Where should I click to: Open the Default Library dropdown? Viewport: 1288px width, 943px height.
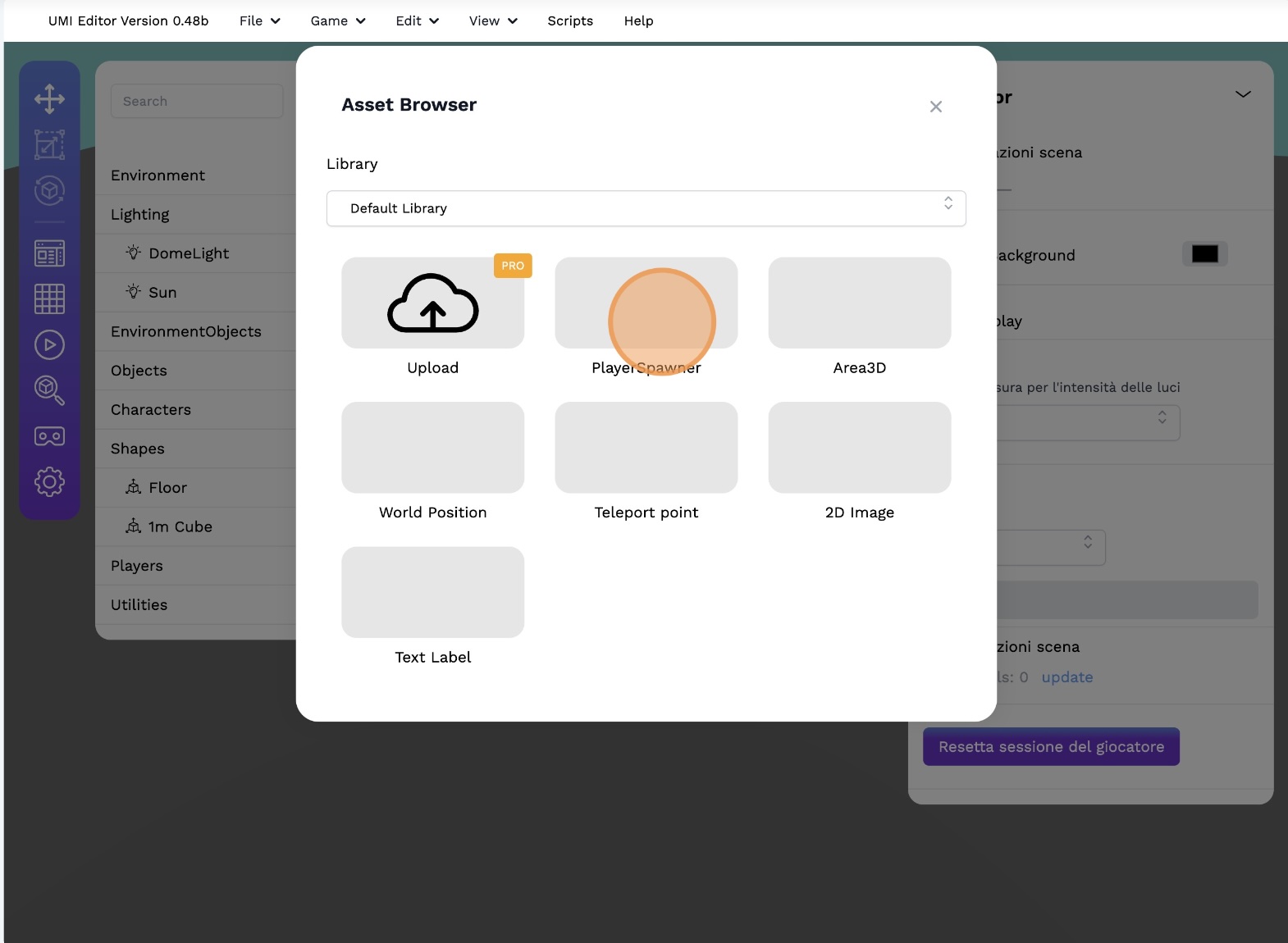(646, 208)
